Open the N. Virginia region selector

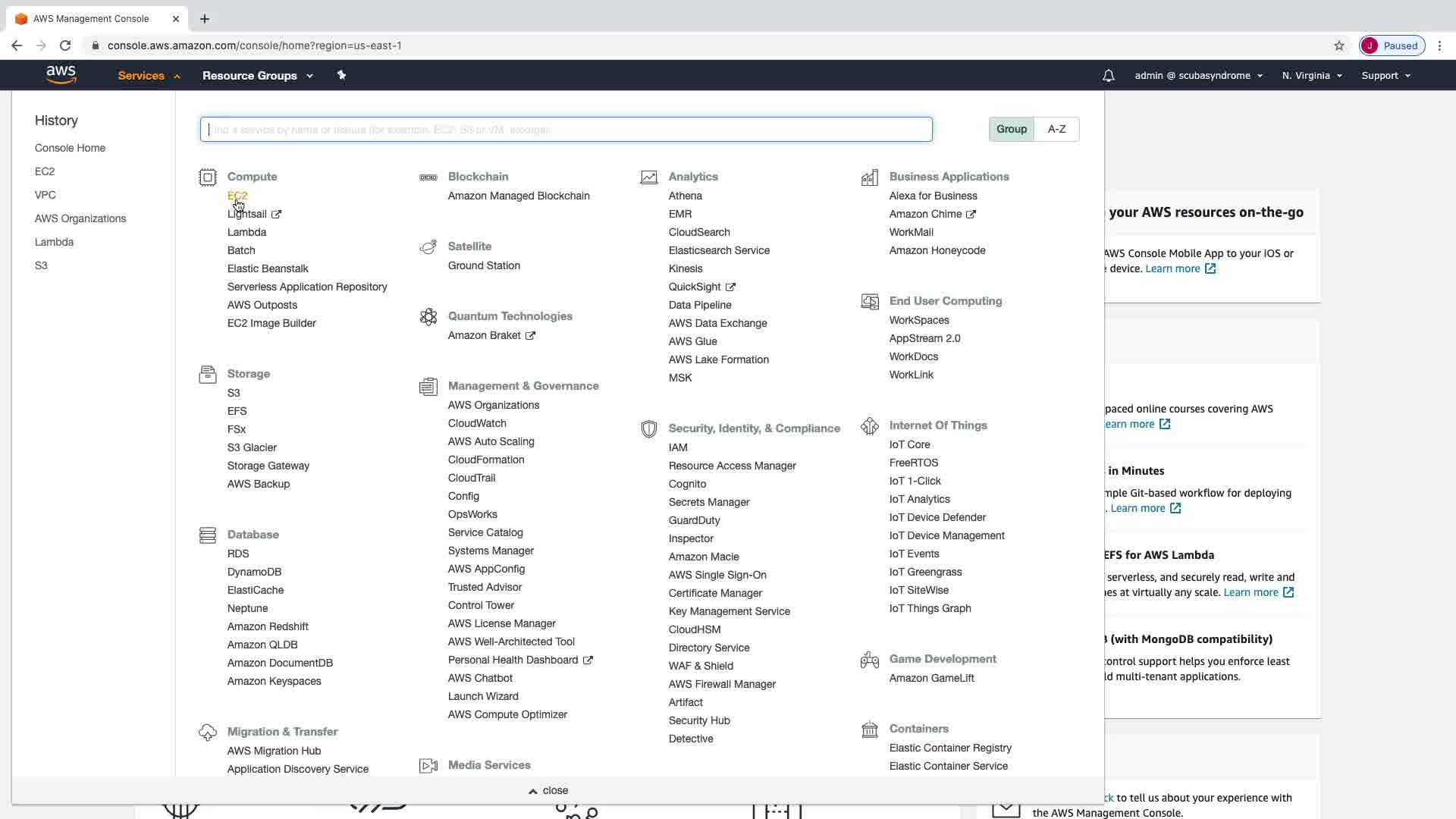[x=1311, y=76]
